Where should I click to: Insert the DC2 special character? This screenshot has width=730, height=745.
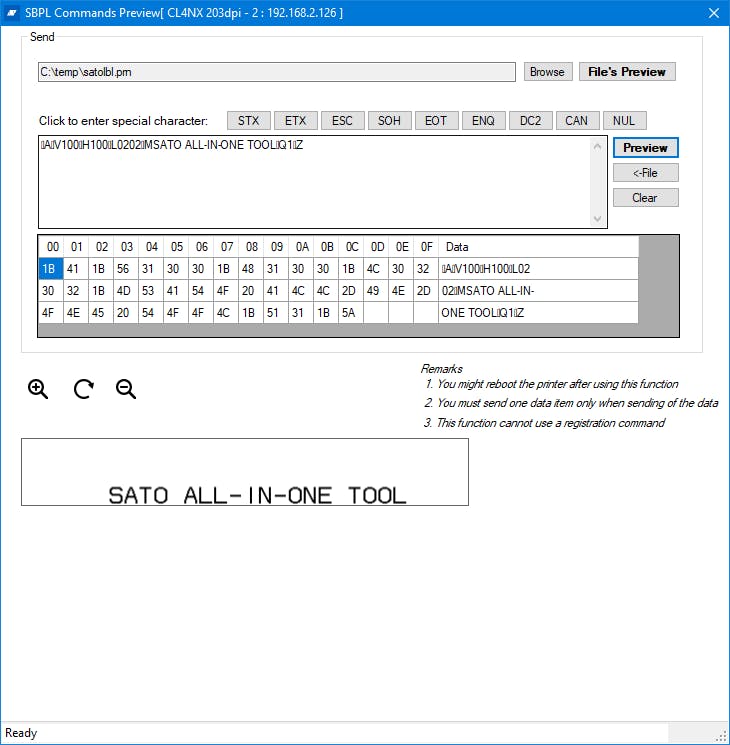tap(530, 121)
